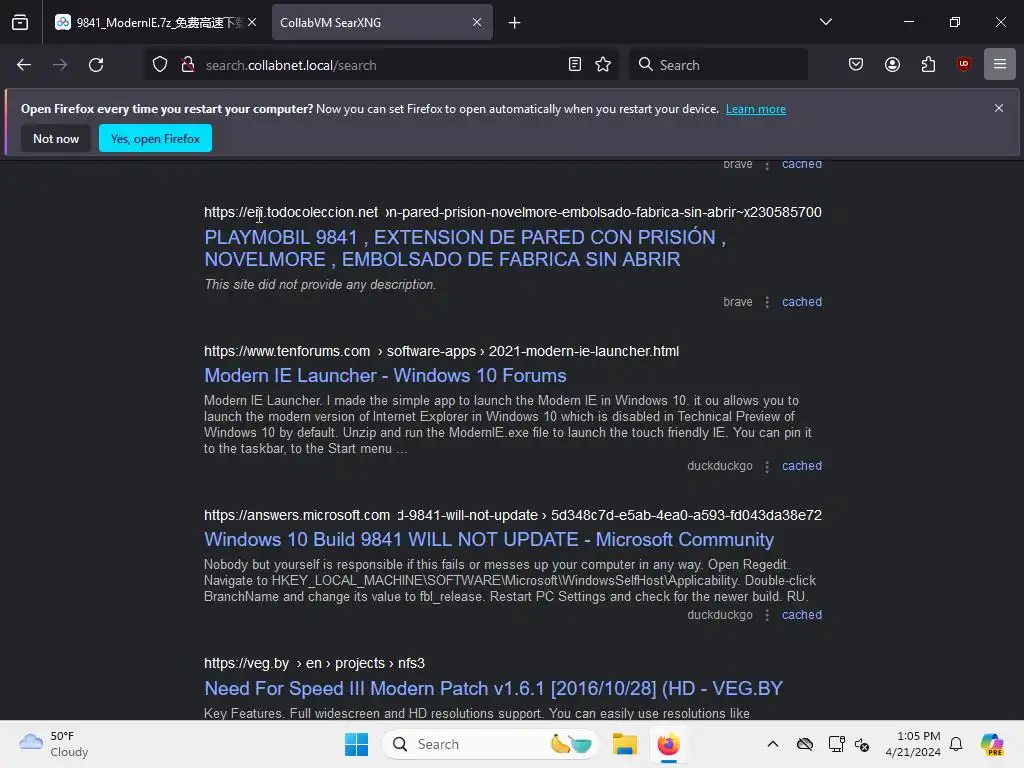Open Windows 10 Build 9841 WILL NOT UPDATE result

click(x=488, y=539)
